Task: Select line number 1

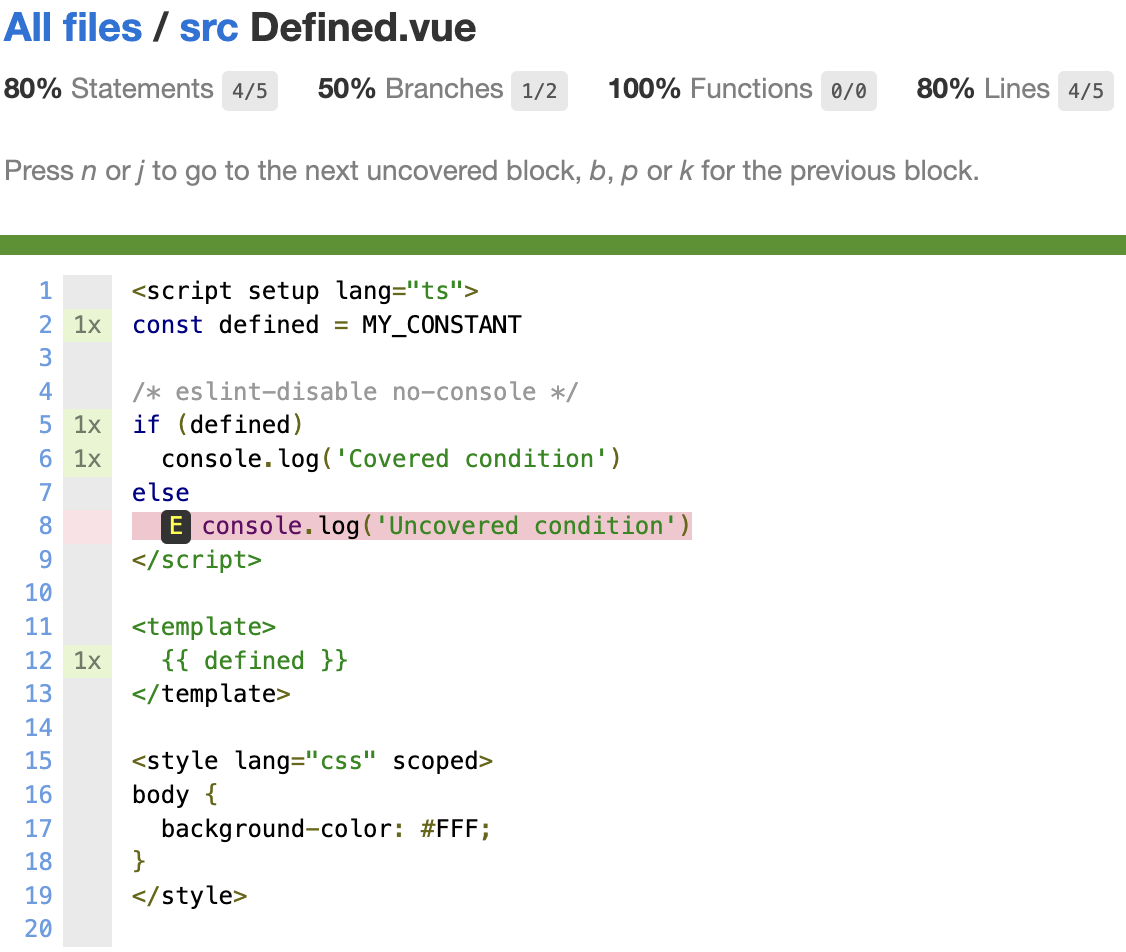Action: 45,291
